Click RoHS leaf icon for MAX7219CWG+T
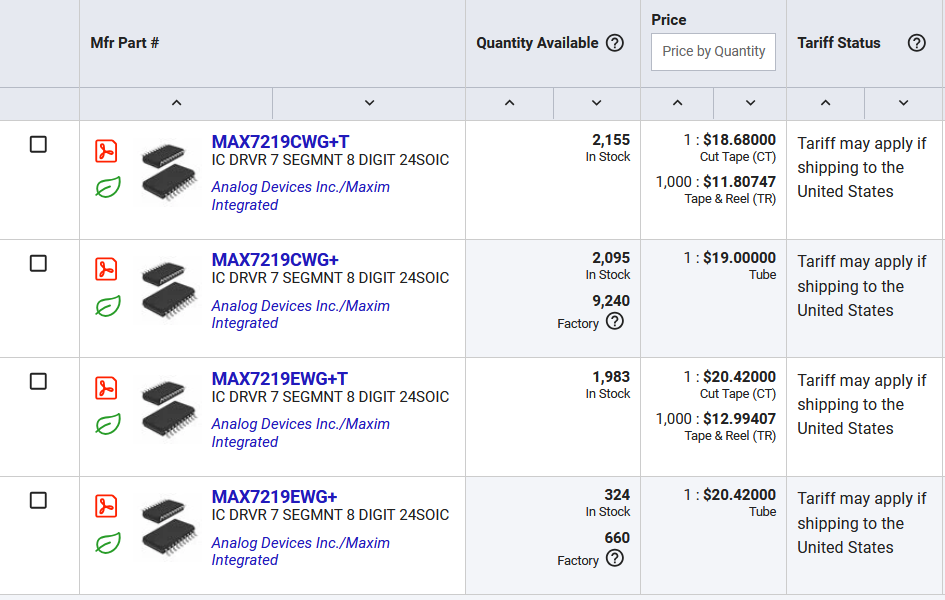Viewport: 945px width, 600px height. (x=108, y=187)
